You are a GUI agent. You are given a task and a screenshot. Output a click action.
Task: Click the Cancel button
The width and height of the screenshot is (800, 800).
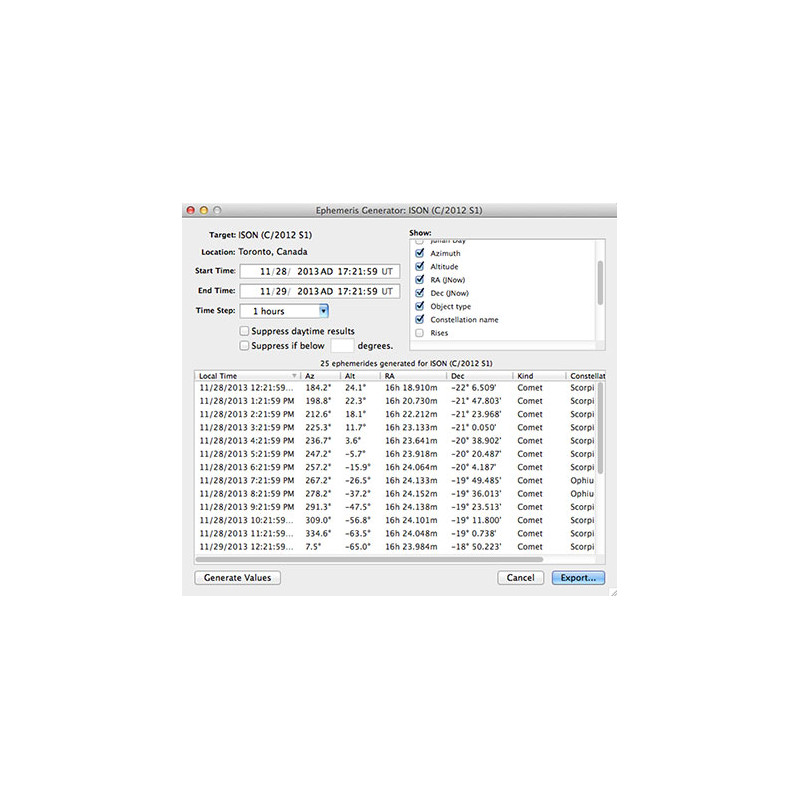click(520, 577)
